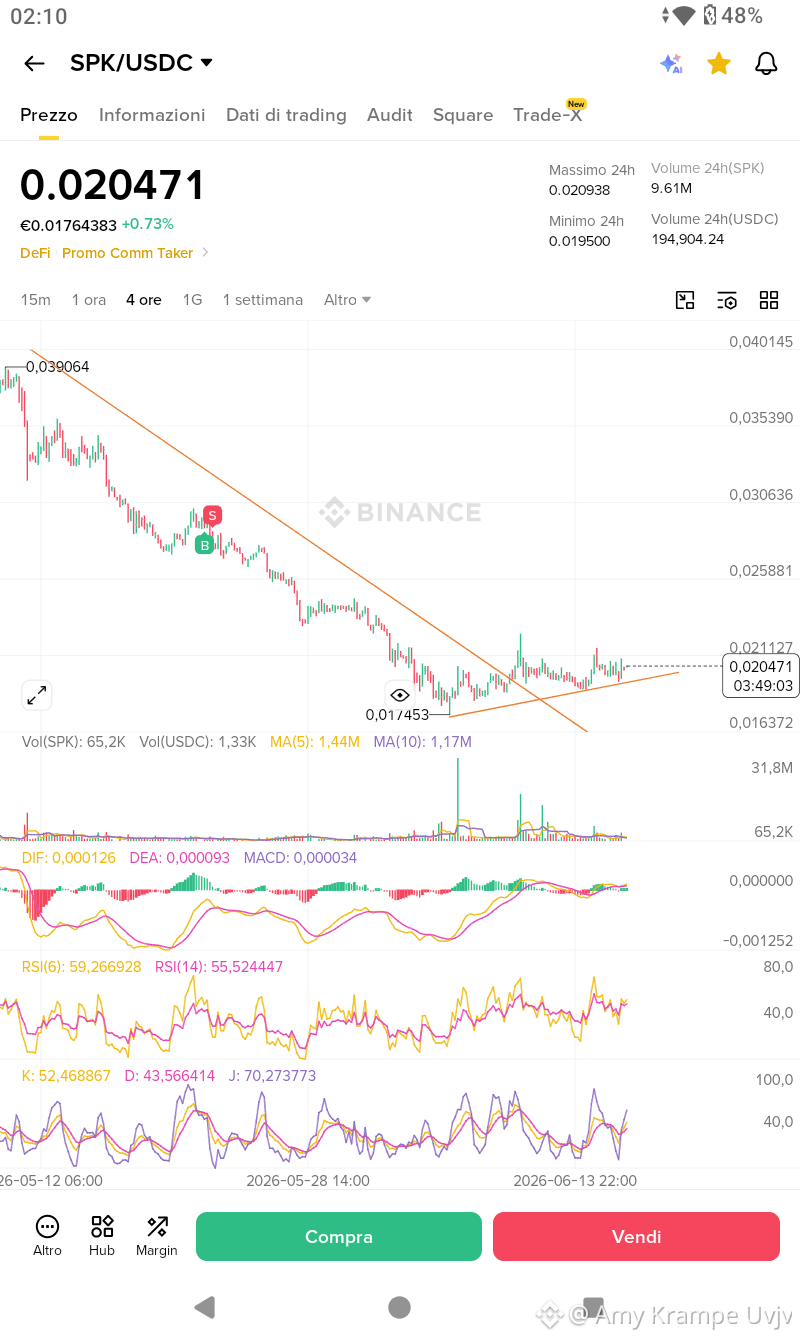
Task: Open the SPK/USDC pair selector dropdown
Action: point(142,63)
